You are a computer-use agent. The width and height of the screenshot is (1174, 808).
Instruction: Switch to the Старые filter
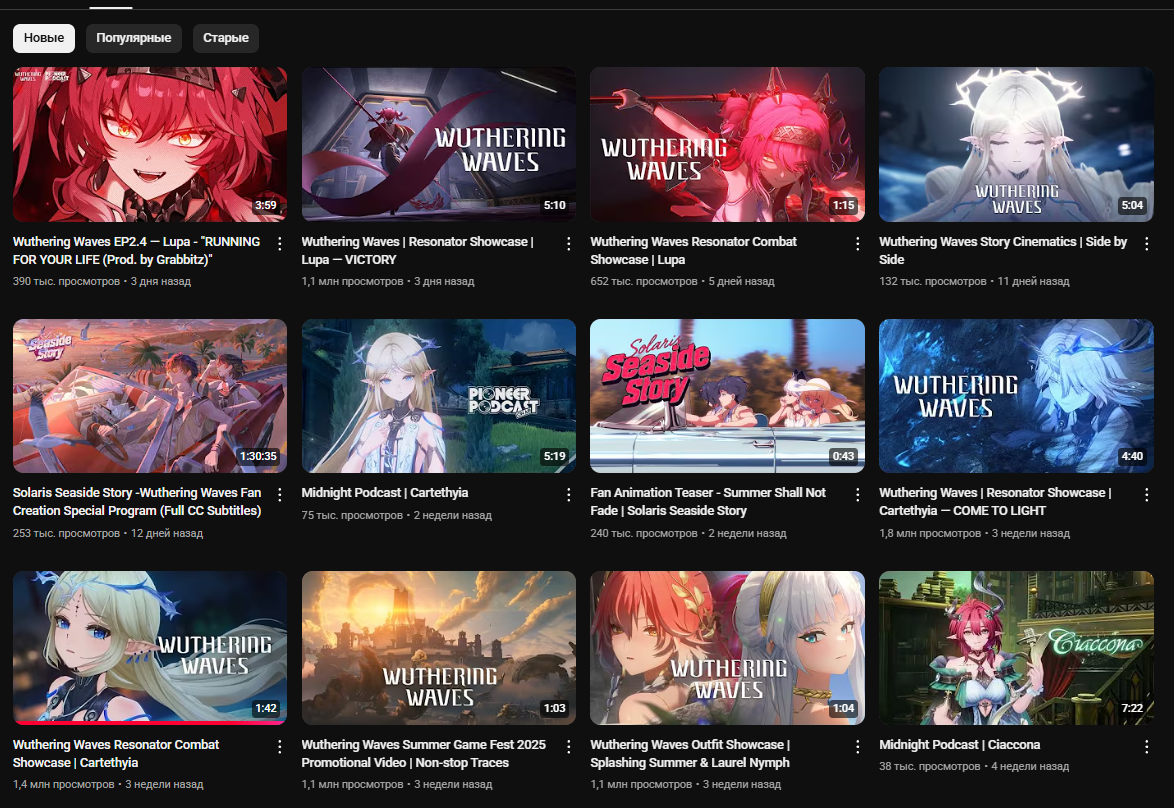pyautogui.click(x=225, y=38)
